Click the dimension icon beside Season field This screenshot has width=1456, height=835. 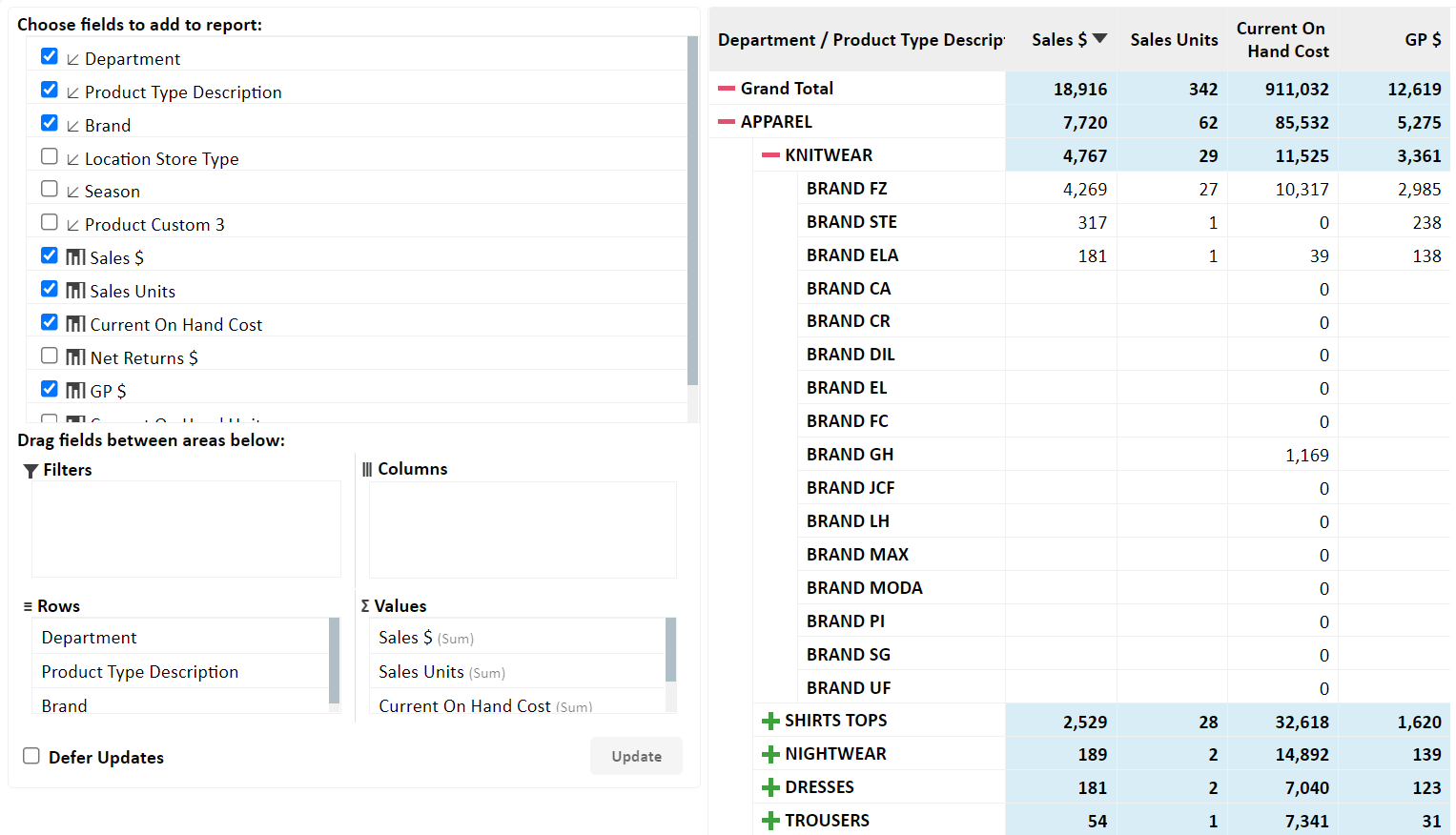73,192
